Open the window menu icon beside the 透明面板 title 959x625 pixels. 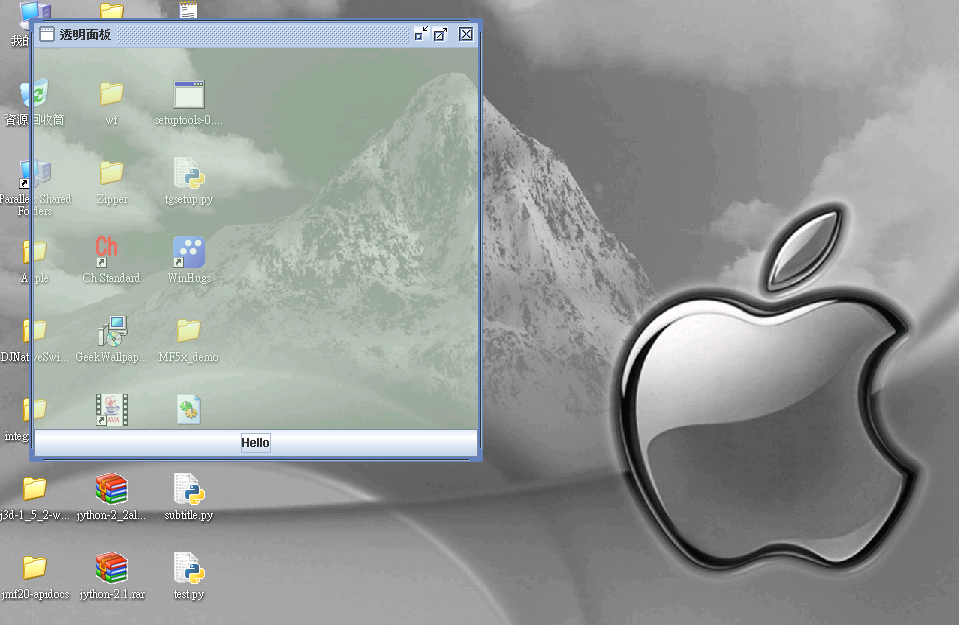pyautogui.click(x=47, y=34)
